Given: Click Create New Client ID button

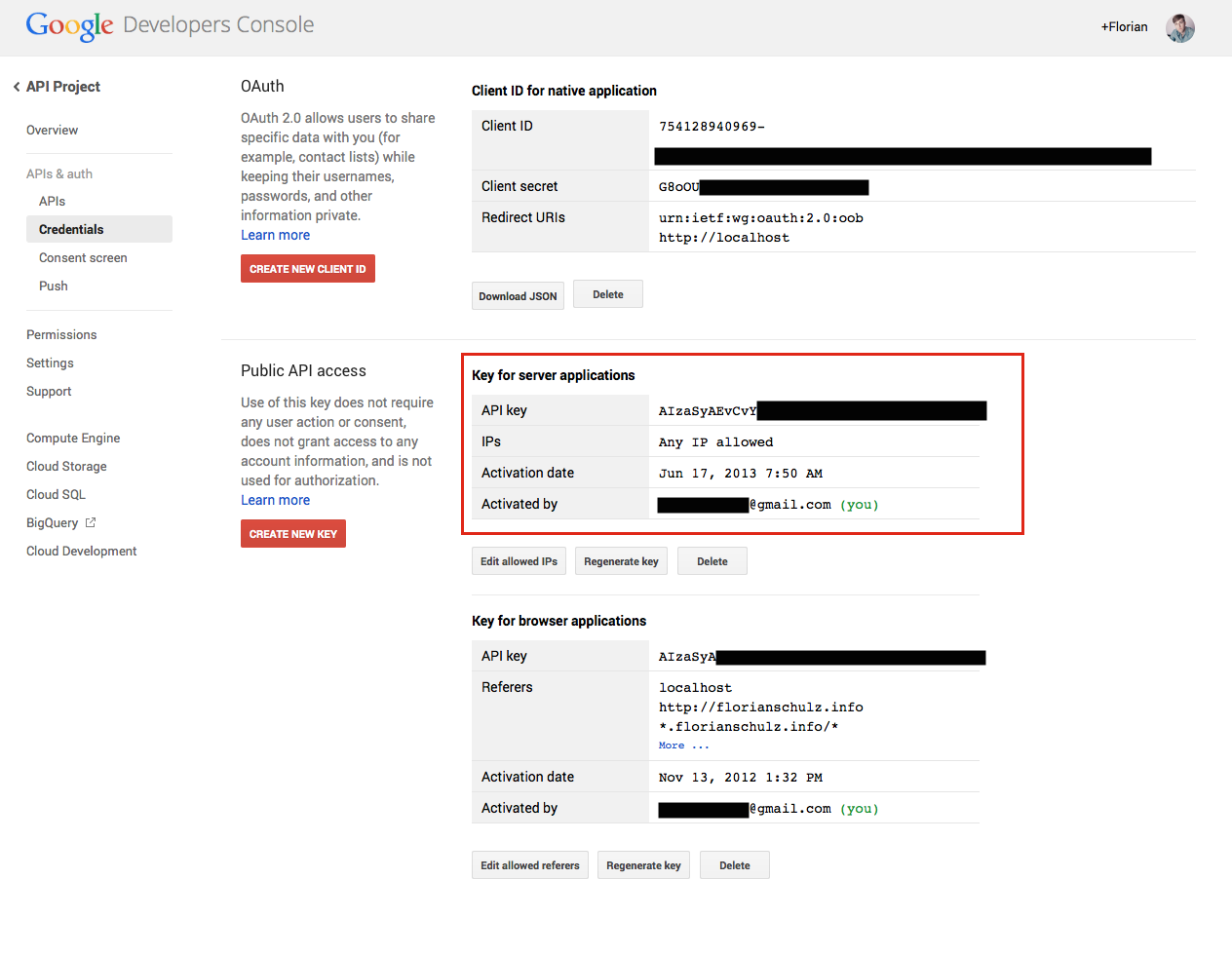Looking at the screenshot, I should click(x=308, y=269).
